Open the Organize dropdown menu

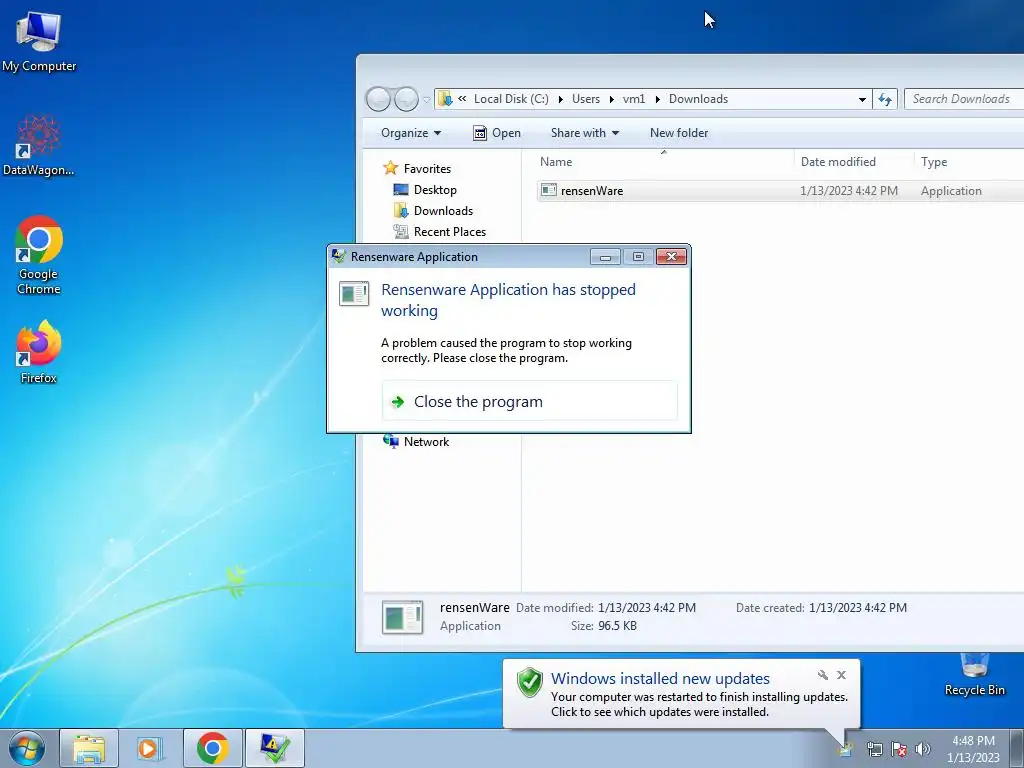[x=411, y=133]
